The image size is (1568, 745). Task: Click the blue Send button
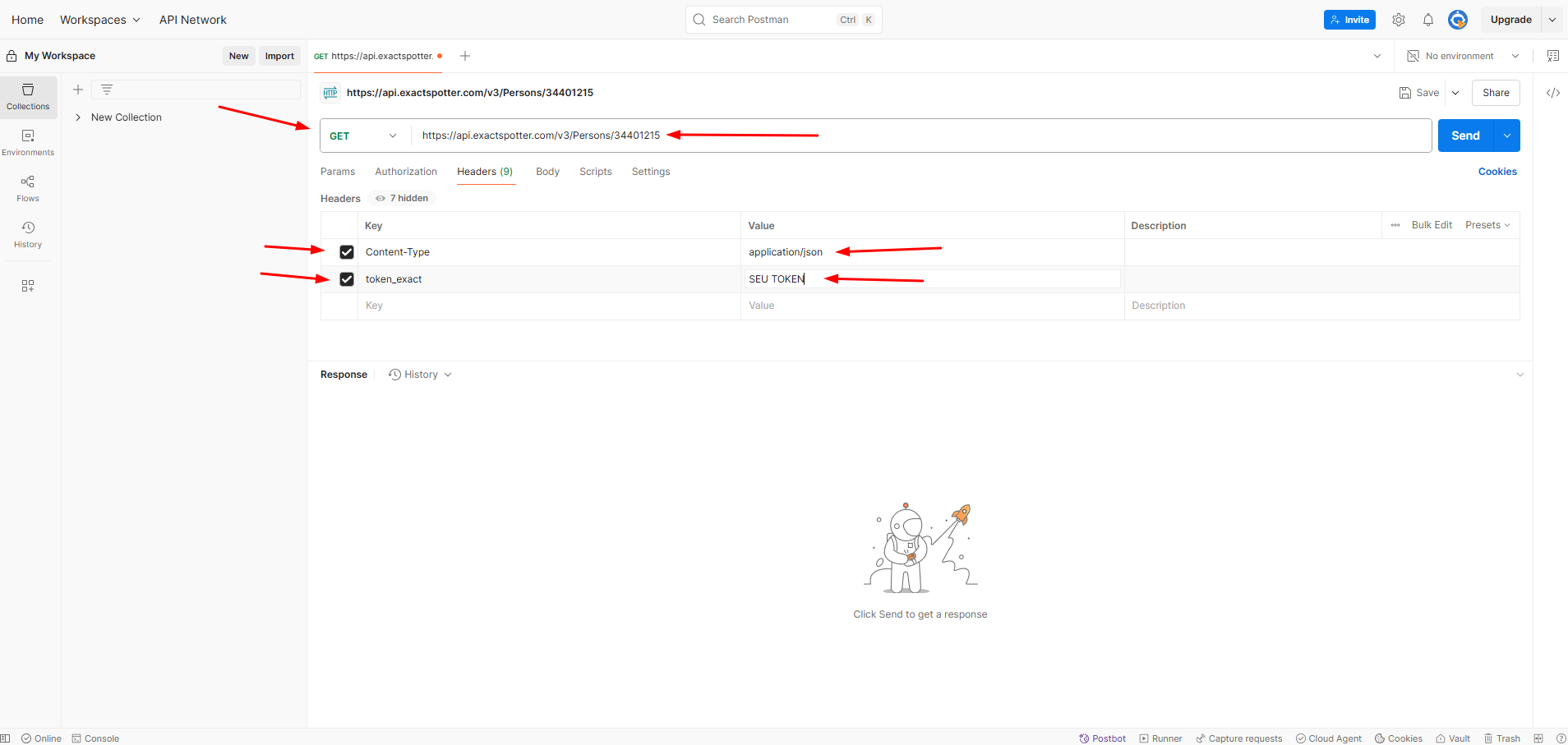[x=1465, y=136]
